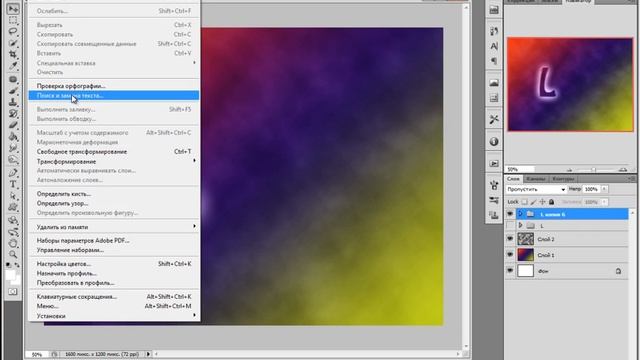
Task: Open the Layers panel options menu
Action: pyautogui.click(x=631, y=179)
